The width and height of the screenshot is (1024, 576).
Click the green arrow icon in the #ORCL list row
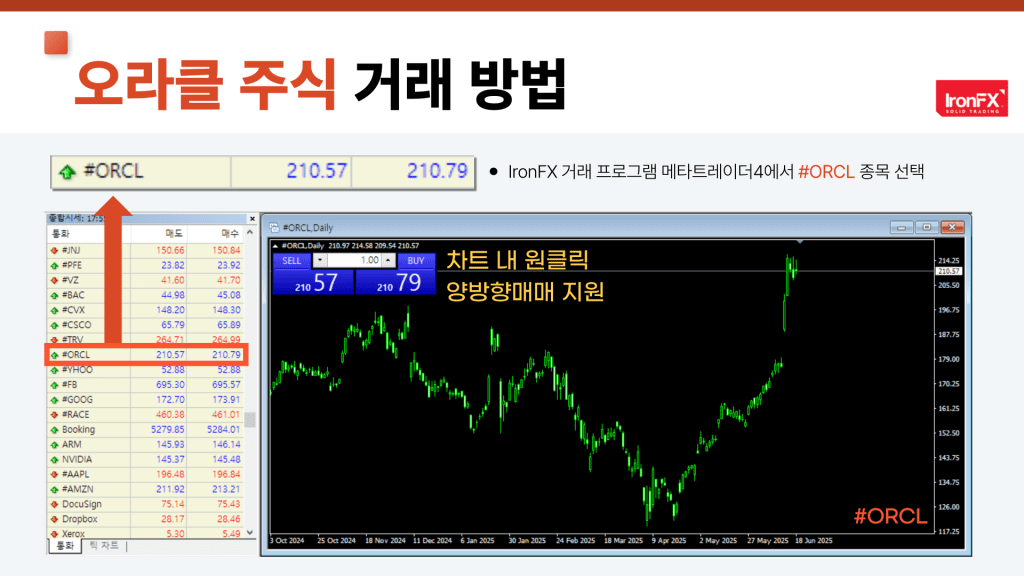(55, 355)
